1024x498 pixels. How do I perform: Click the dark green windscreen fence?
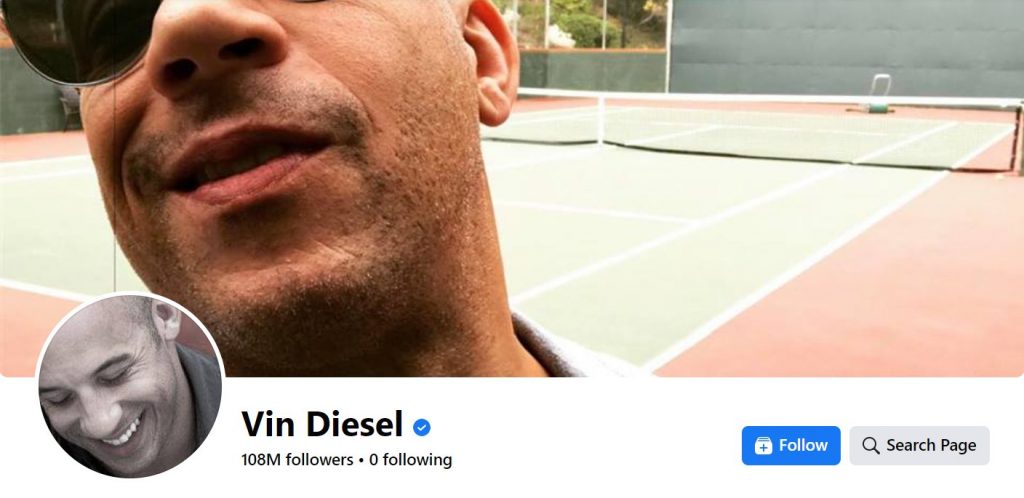847,48
